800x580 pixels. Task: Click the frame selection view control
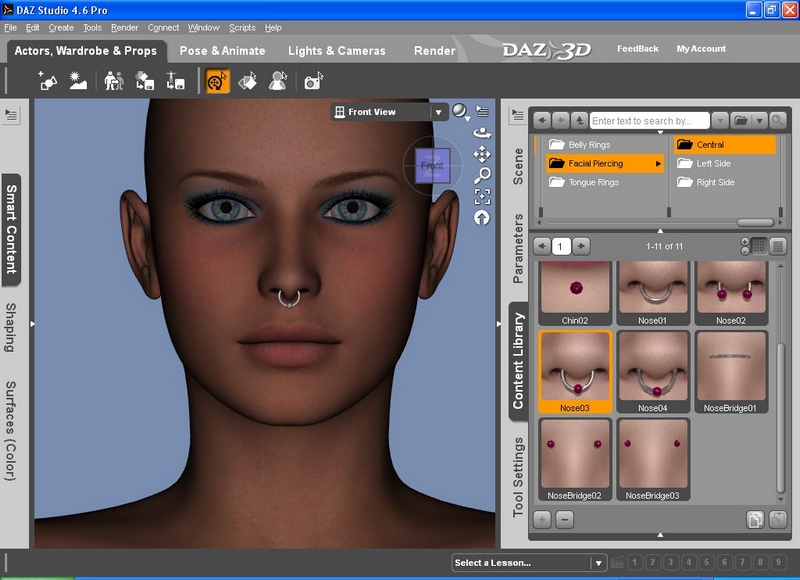482,196
